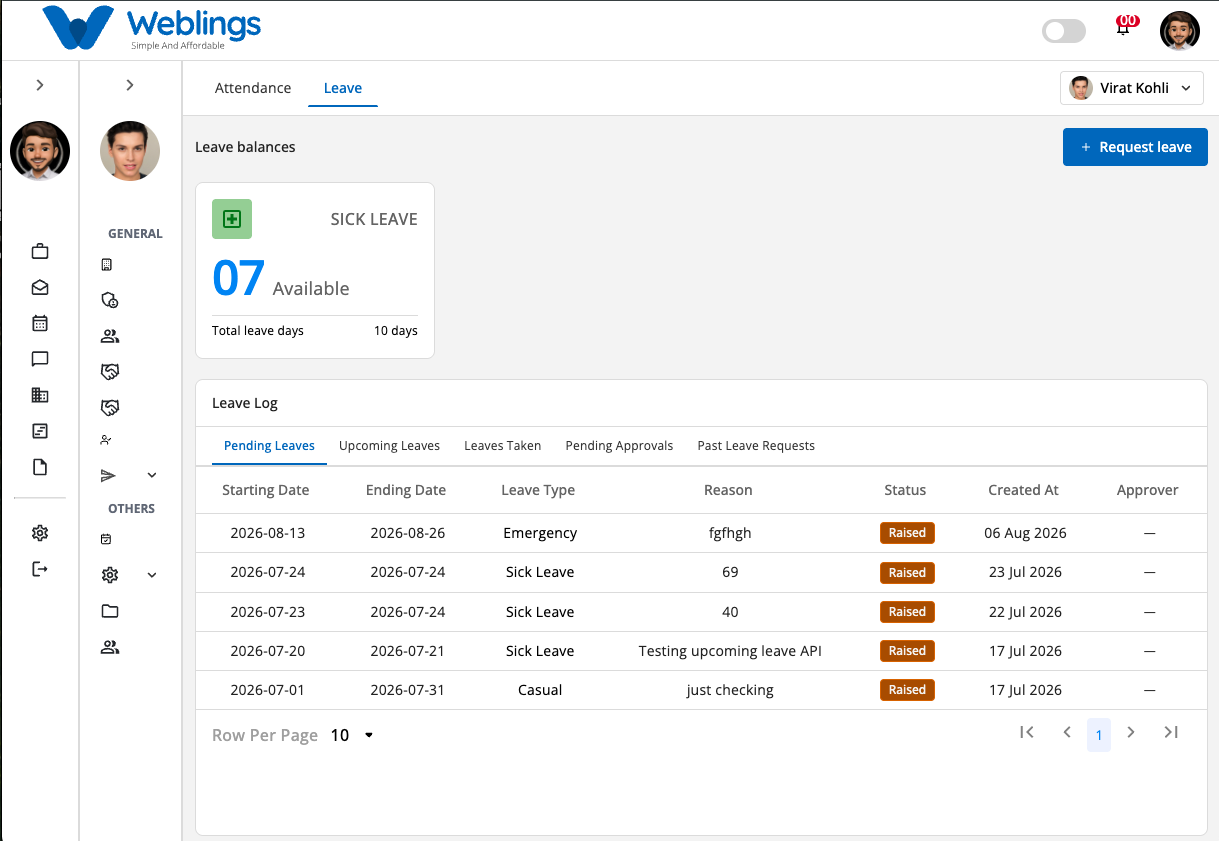Expand the sidebar using chevron above bearded avatar

click(x=40, y=85)
